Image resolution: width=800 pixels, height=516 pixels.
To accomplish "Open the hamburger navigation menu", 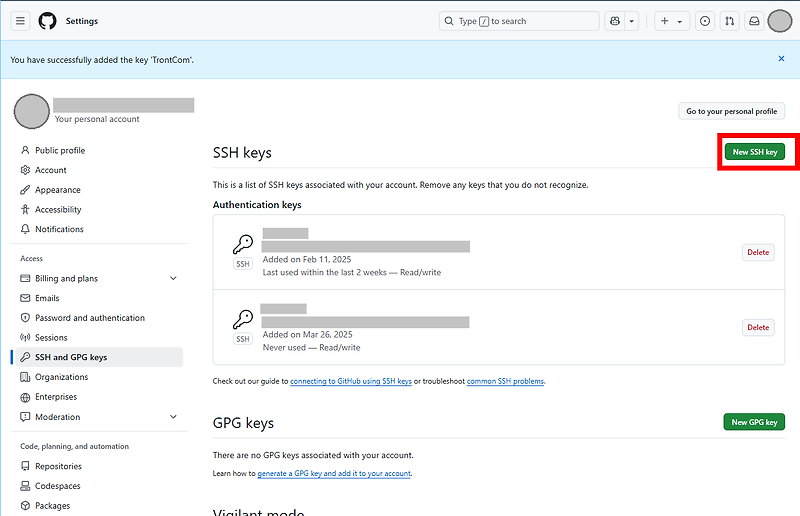I will 20,21.
